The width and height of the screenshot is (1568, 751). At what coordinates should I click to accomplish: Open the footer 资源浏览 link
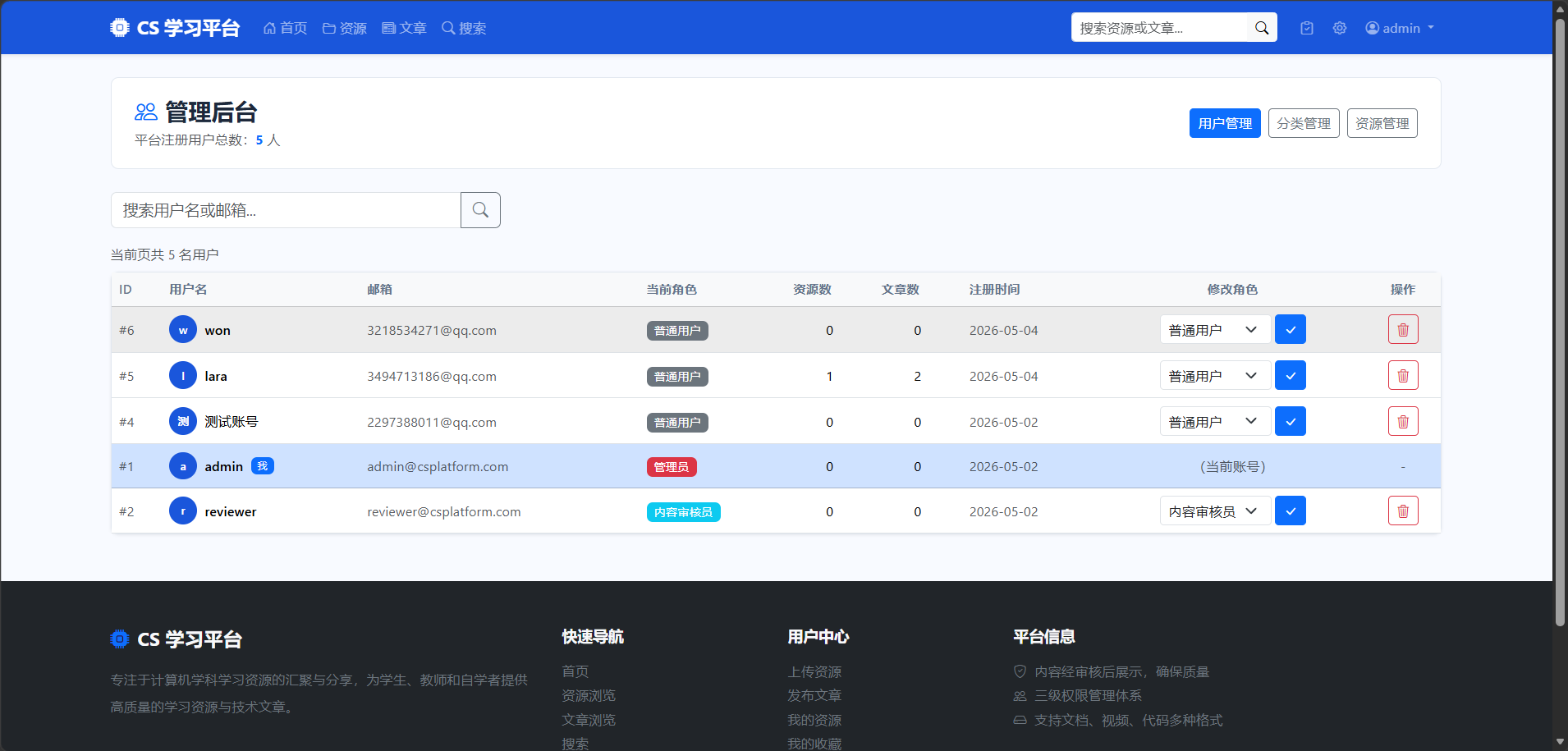(x=589, y=695)
